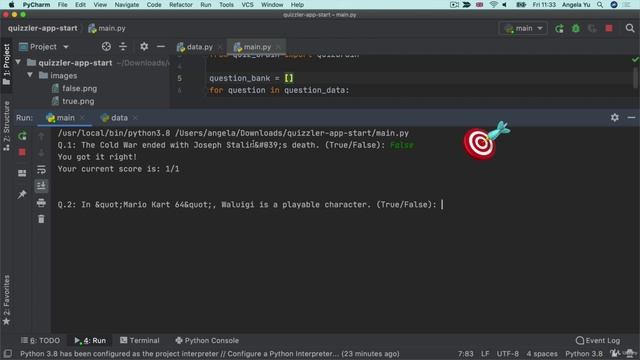Click the editor vertical scrollbar
The height and width of the screenshot is (360, 640).
(635, 78)
